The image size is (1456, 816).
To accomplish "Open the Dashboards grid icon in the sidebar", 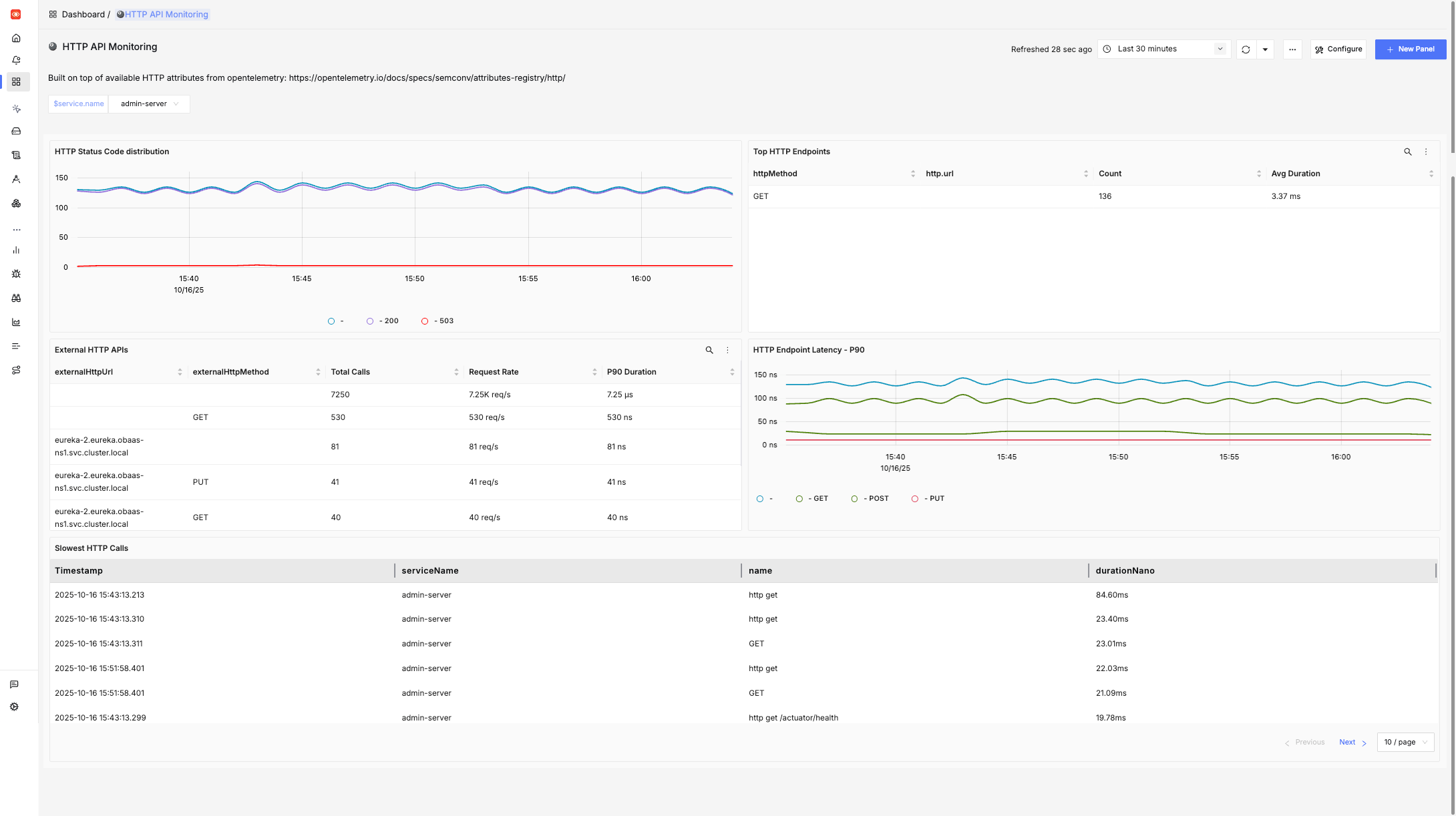I will 16,81.
